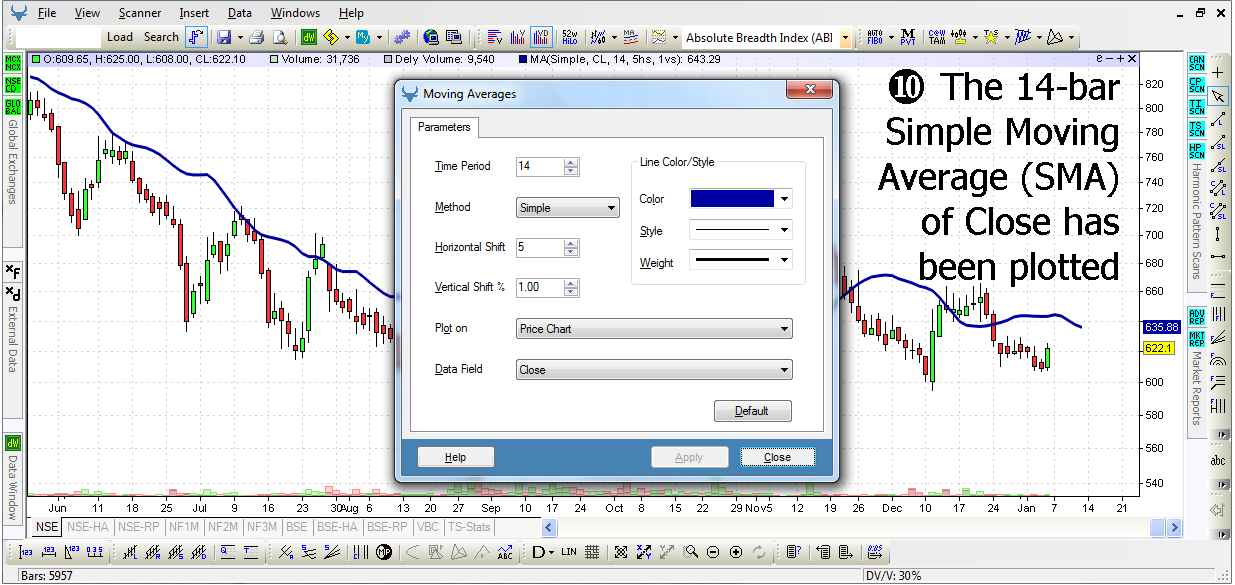The height and width of the screenshot is (585, 1235).
Task: Increase the Vertical Shift % stepper
Action: click(x=571, y=283)
